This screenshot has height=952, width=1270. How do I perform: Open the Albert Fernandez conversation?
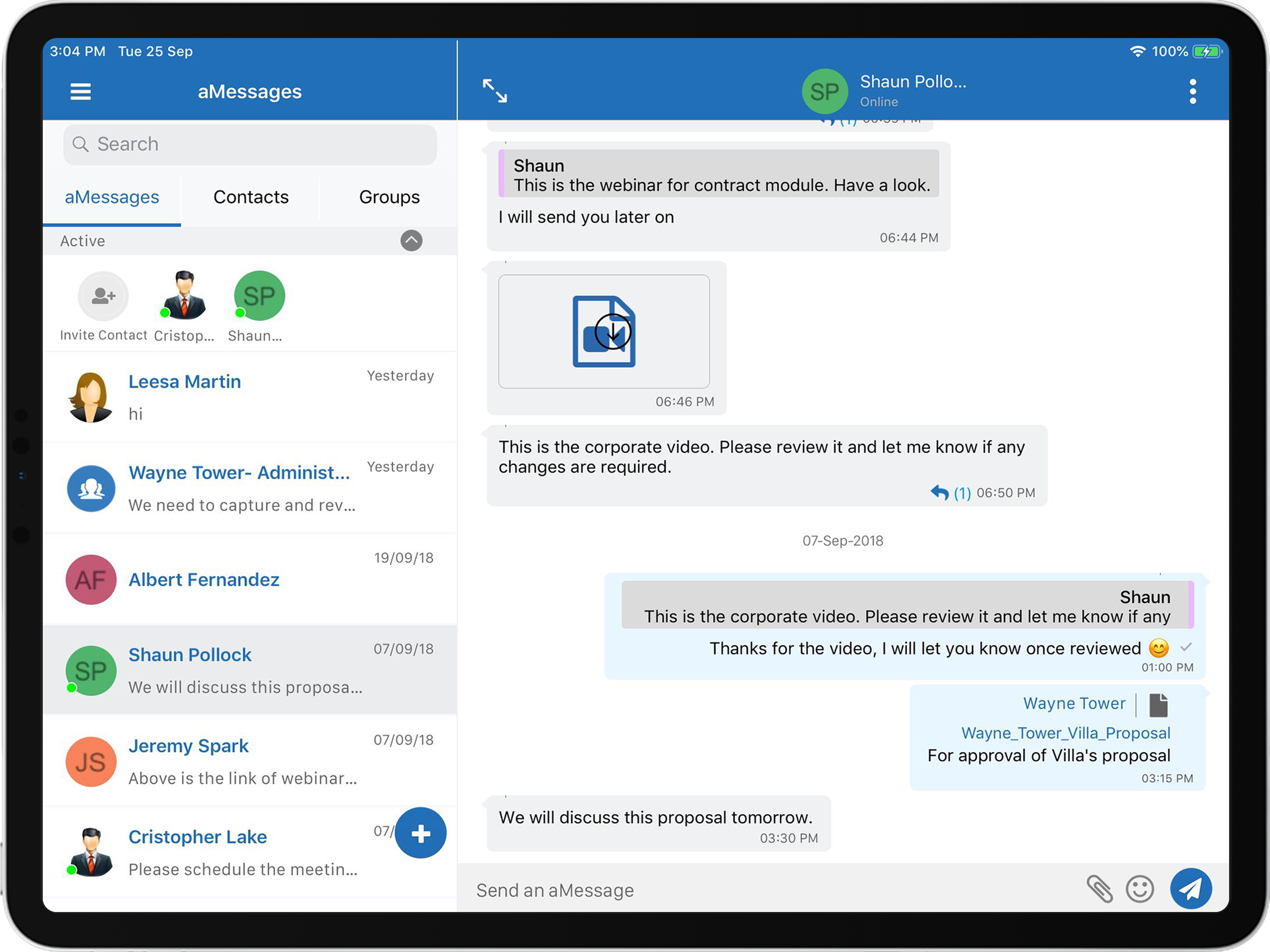(250, 579)
